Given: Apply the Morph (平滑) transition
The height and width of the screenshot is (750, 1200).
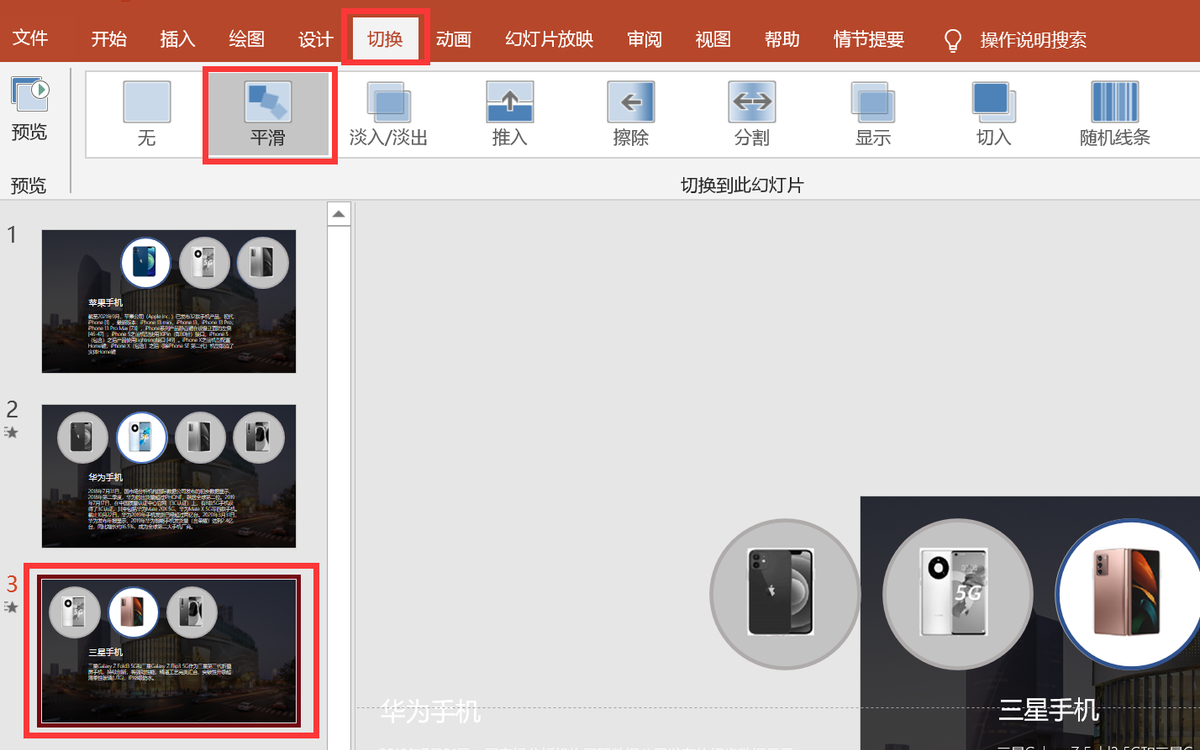Looking at the screenshot, I should point(268,114).
